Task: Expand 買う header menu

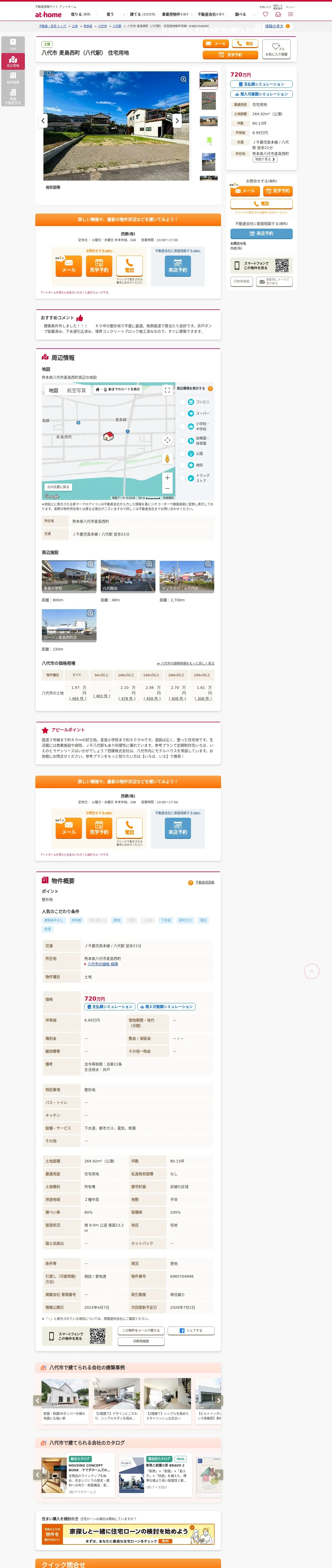Action: coord(115,14)
